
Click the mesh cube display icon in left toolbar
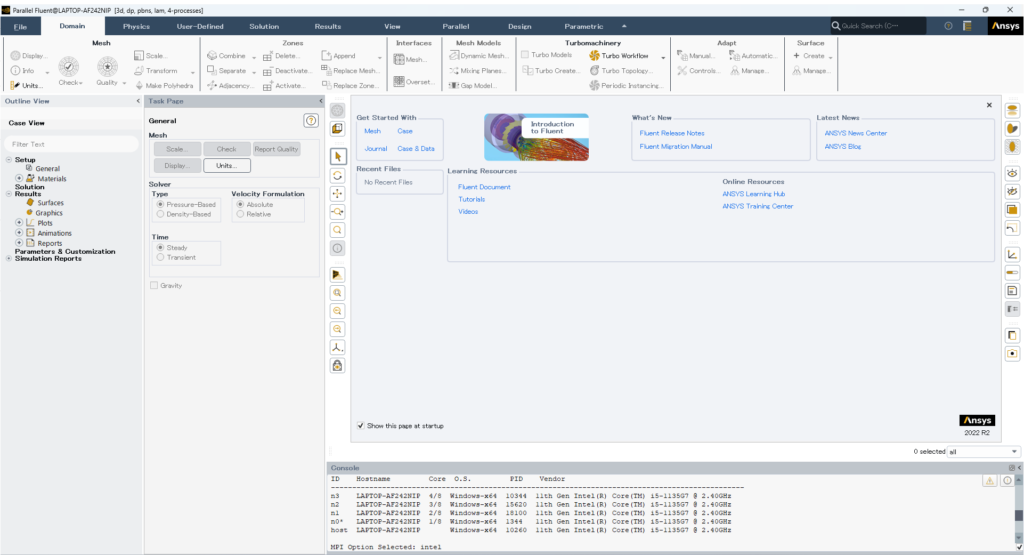tap(338, 129)
